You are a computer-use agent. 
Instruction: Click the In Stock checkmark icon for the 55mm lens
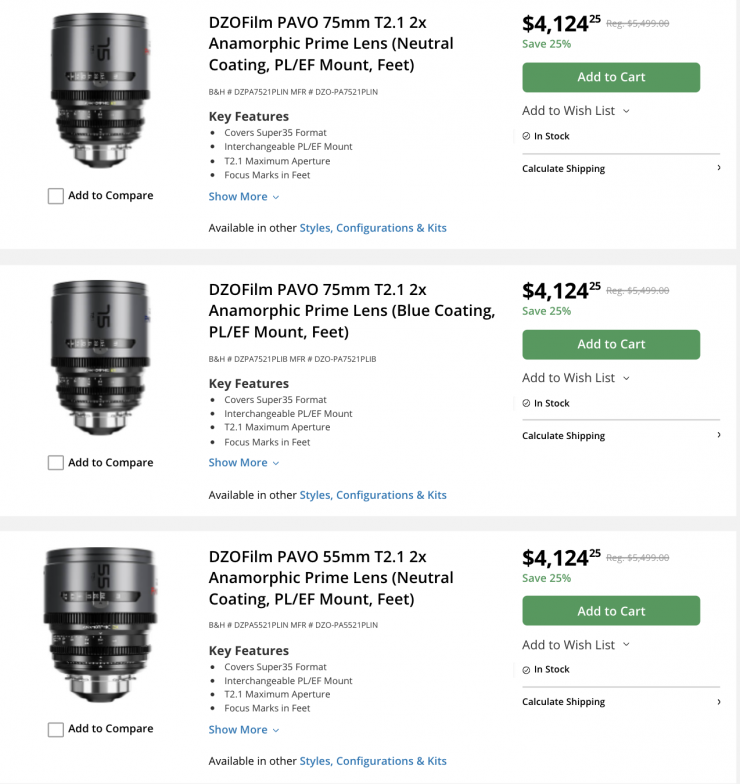[x=527, y=670]
